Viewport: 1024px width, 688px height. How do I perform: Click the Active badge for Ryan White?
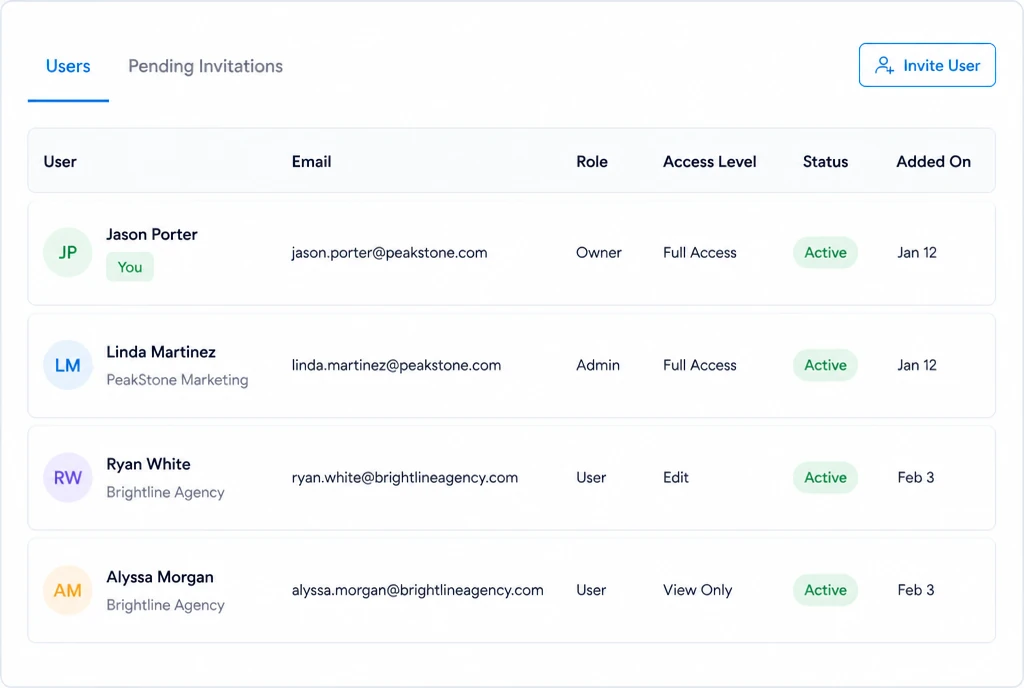coord(825,477)
